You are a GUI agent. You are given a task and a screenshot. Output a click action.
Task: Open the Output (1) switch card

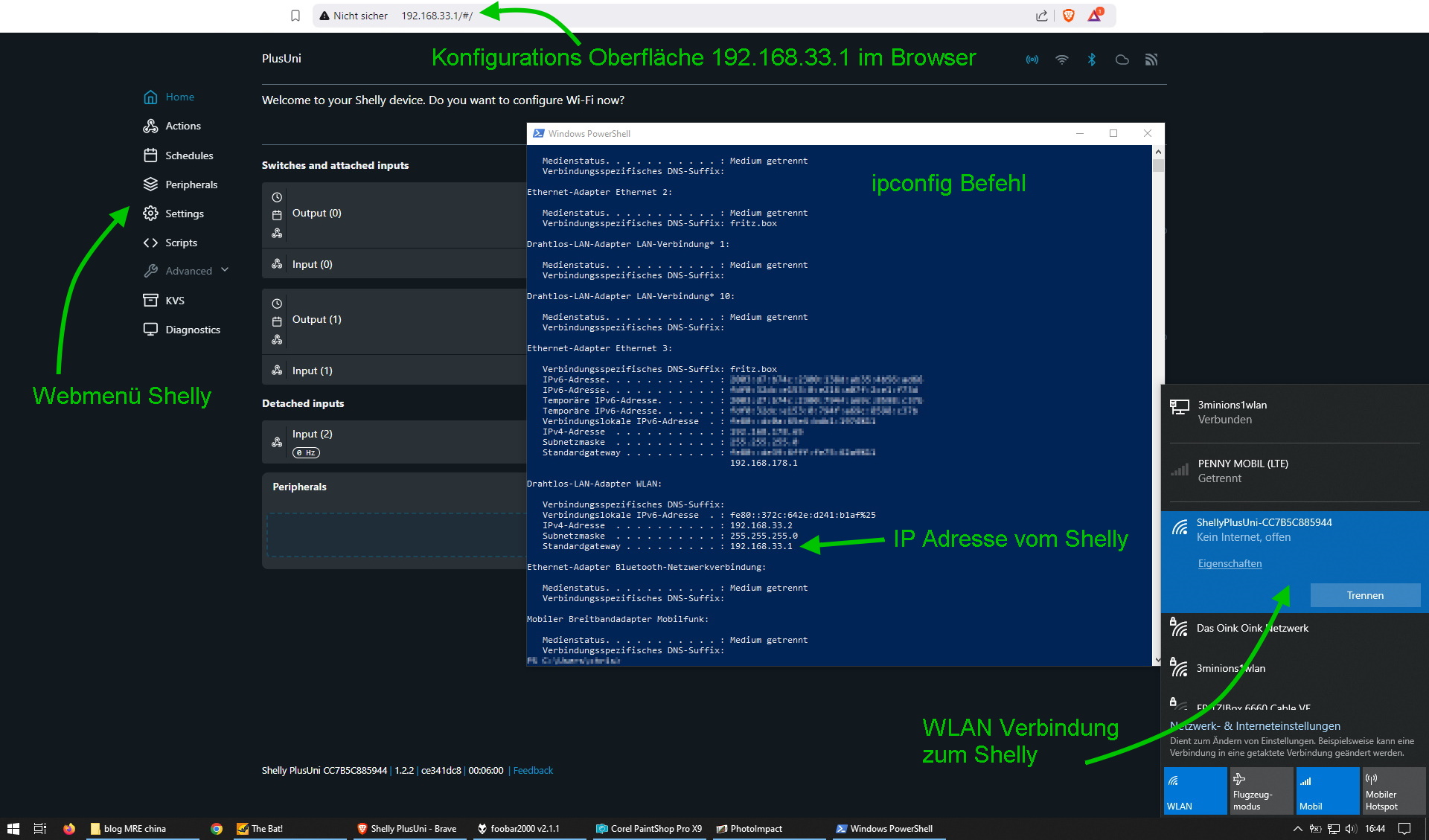[394, 321]
